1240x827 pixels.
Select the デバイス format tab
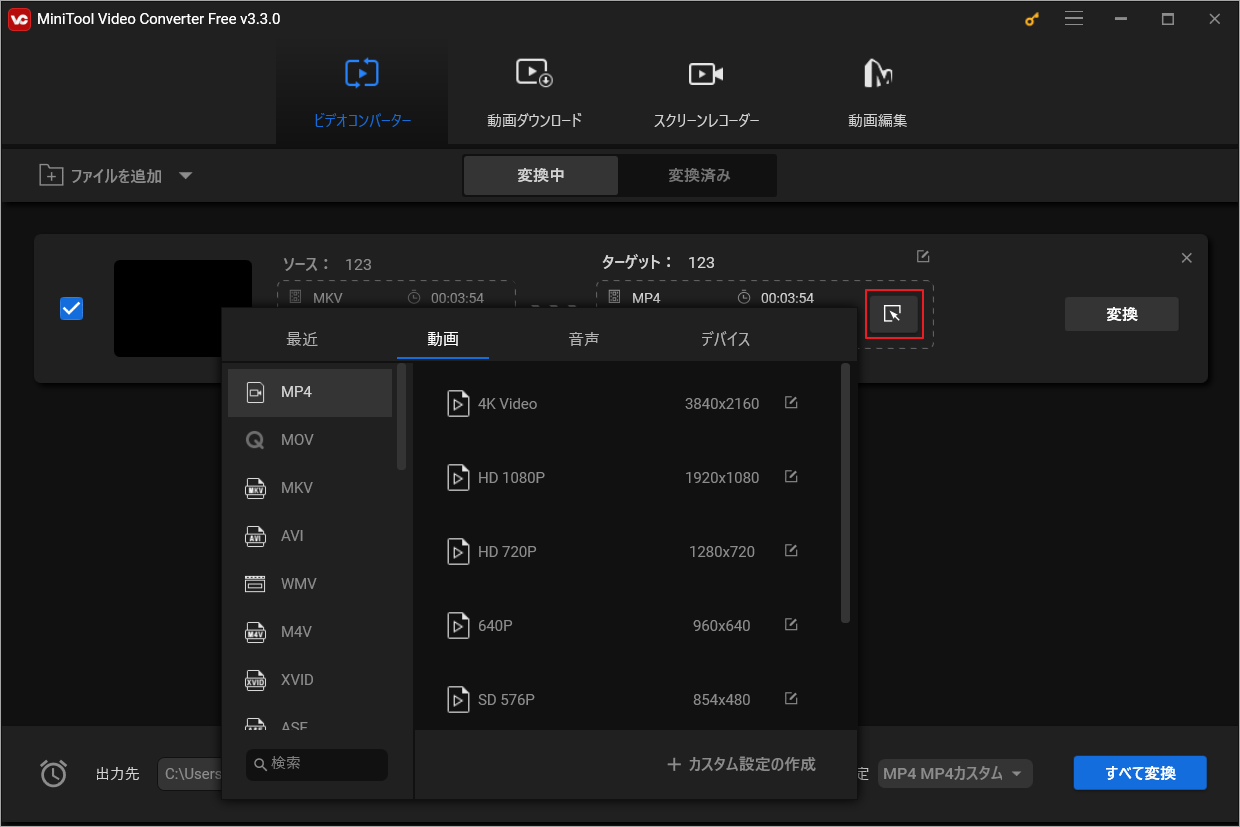coord(725,339)
